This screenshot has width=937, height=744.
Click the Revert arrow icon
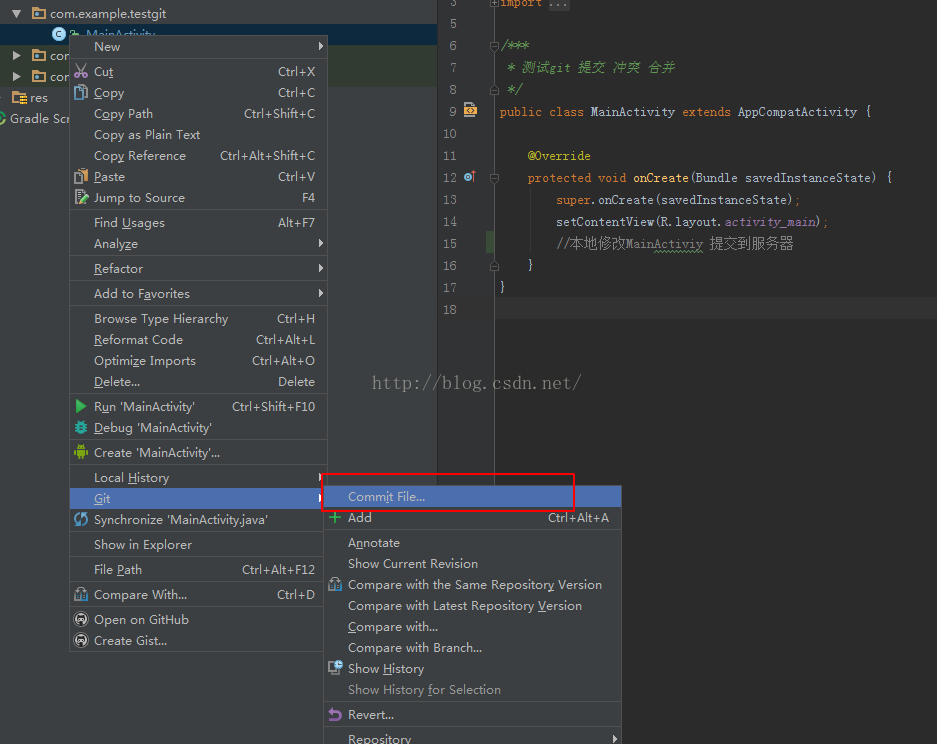(x=335, y=715)
